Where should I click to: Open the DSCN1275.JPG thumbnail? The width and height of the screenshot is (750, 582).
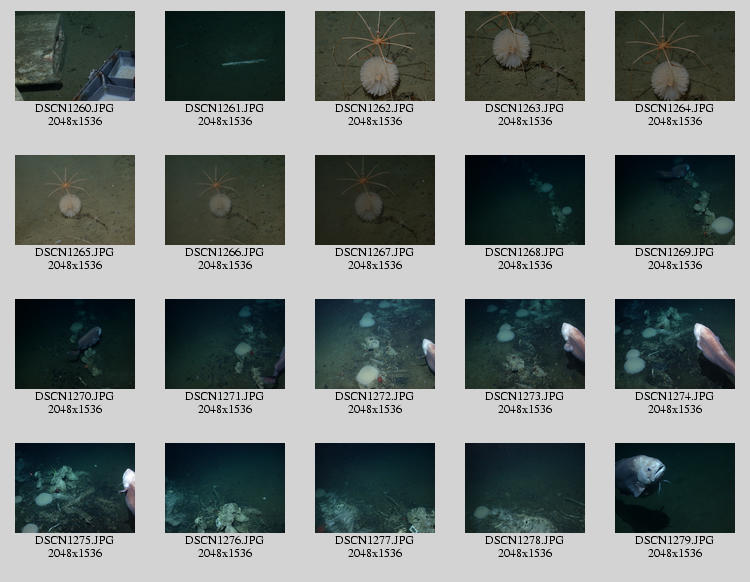tap(75, 488)
